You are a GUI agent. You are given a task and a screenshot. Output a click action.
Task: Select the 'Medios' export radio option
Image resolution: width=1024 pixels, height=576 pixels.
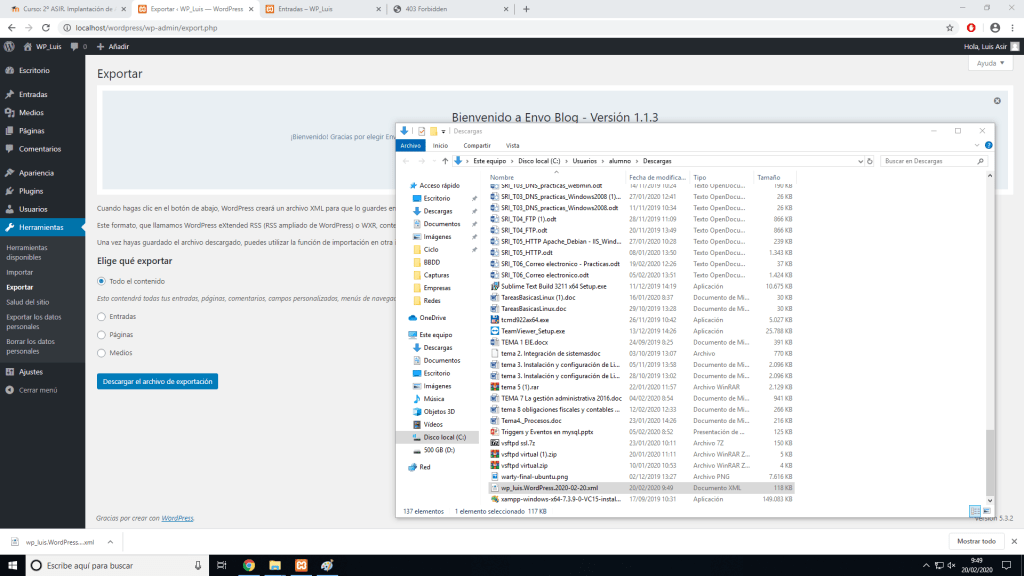(102, 352)
